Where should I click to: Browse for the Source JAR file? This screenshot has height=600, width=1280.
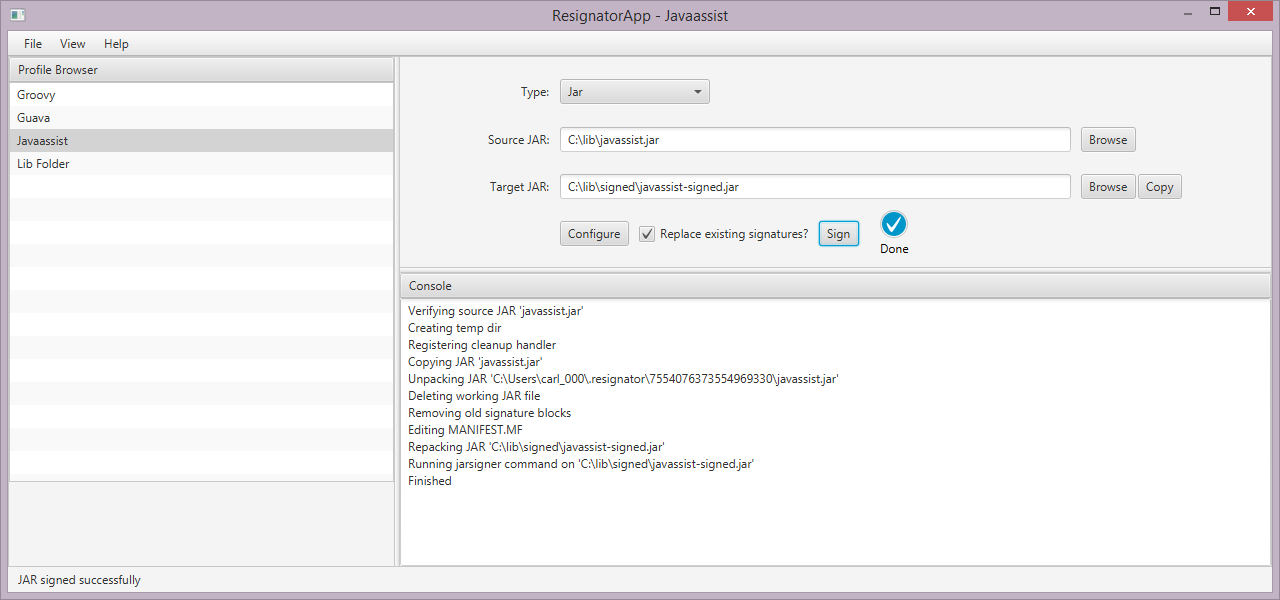click(x=1108, y=140)
